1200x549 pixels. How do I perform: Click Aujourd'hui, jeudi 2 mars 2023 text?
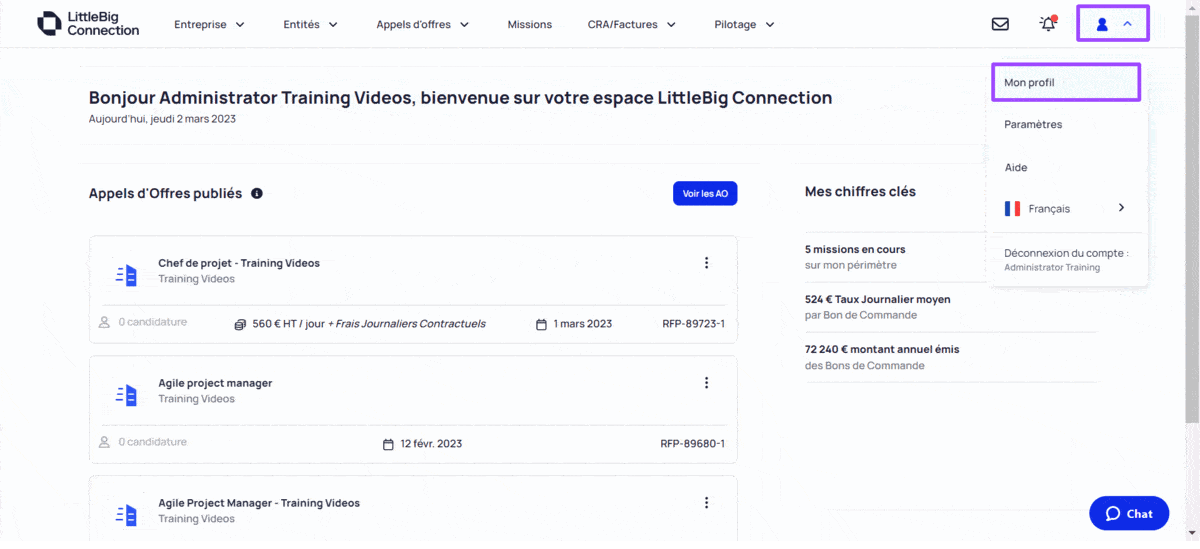pos(162,119)
